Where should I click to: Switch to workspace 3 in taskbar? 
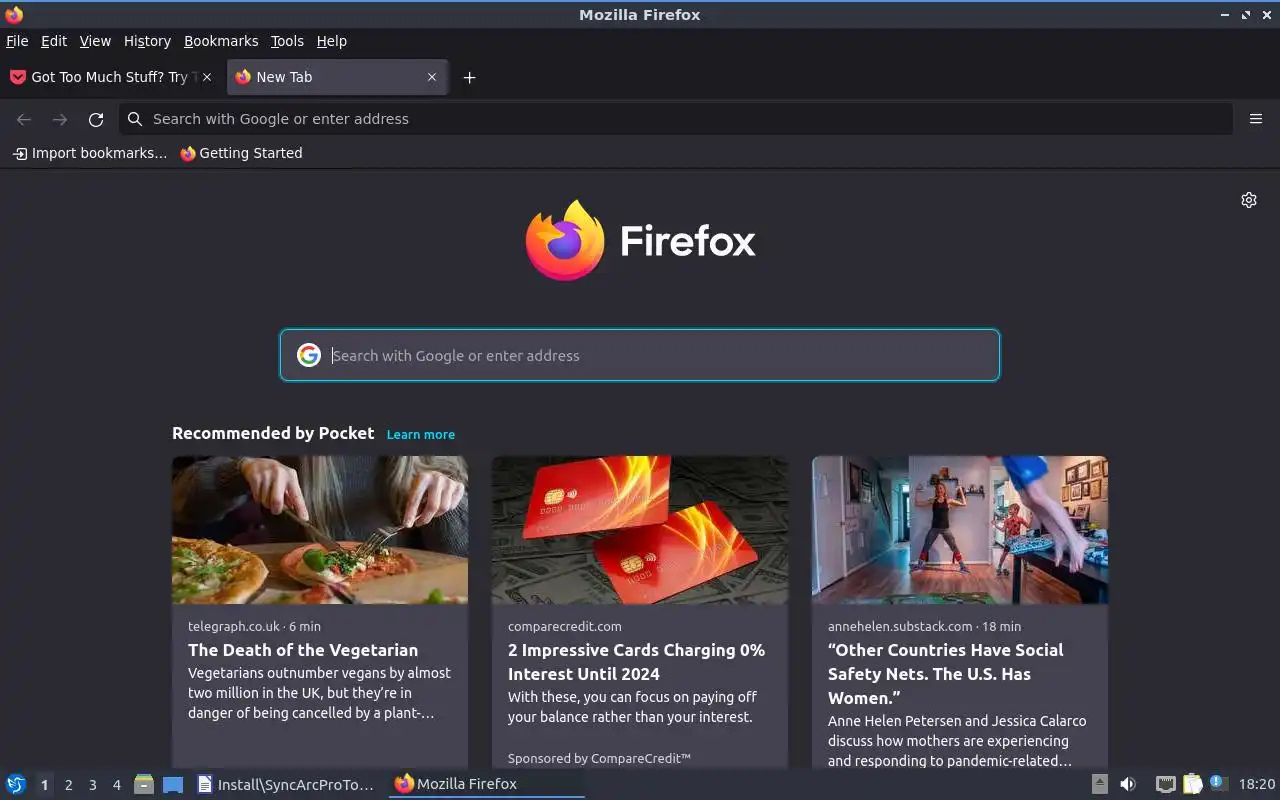pyautogui.click(x=92, y=785)
